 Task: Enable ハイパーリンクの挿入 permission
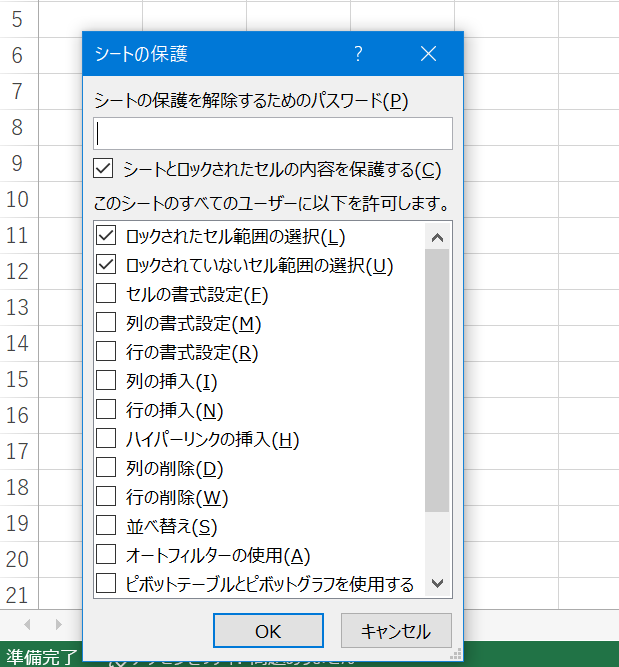(106, 439)
